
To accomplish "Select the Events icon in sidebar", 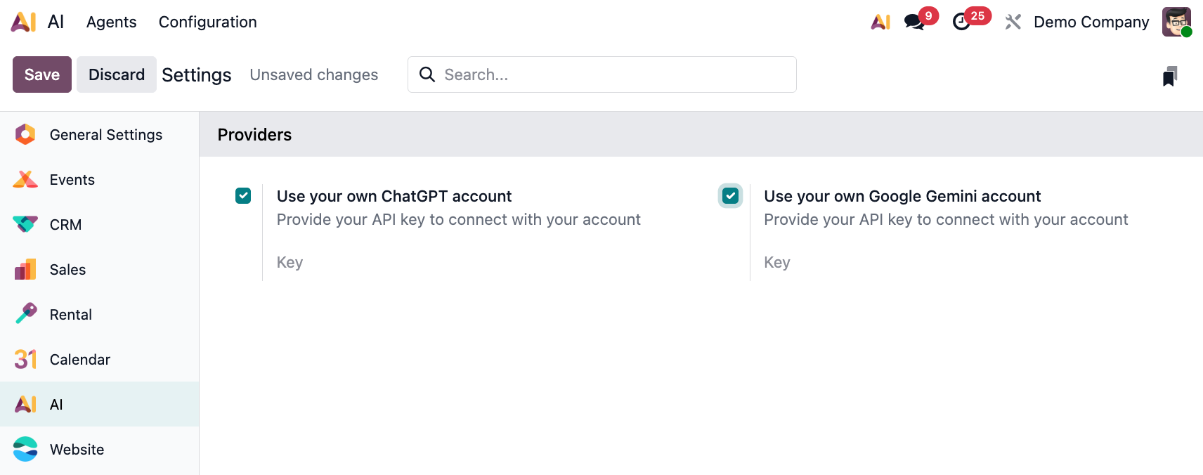I will tap(25, 180).
